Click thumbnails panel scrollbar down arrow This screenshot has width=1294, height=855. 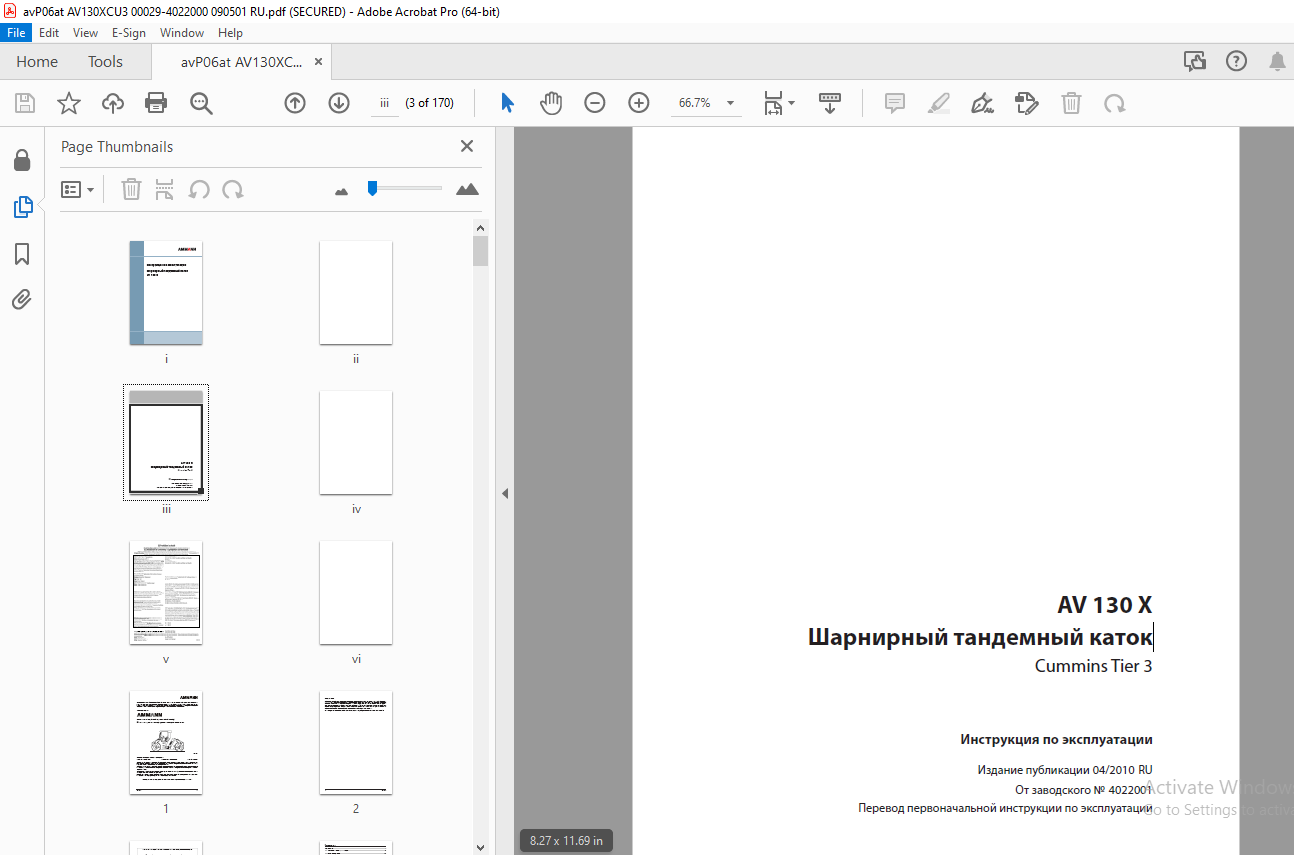(x=481, y=846)
